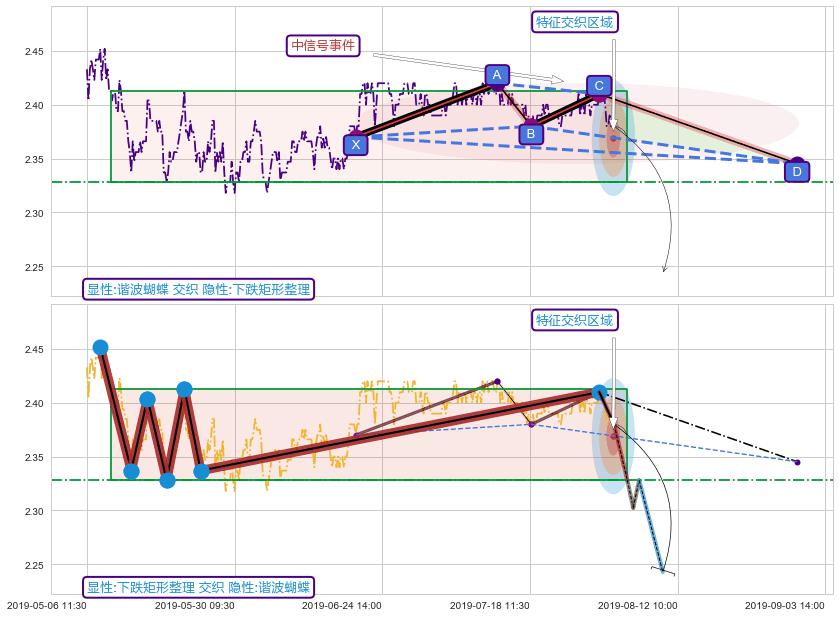Click the D point marker at far right

[x=796, y=171]
